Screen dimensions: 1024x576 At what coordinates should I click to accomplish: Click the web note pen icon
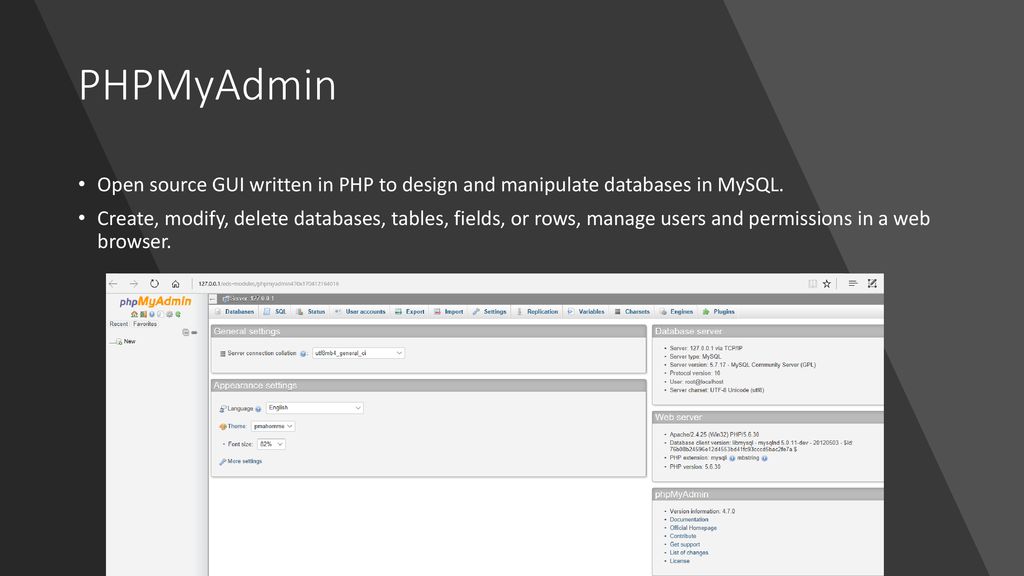point(872,283)
